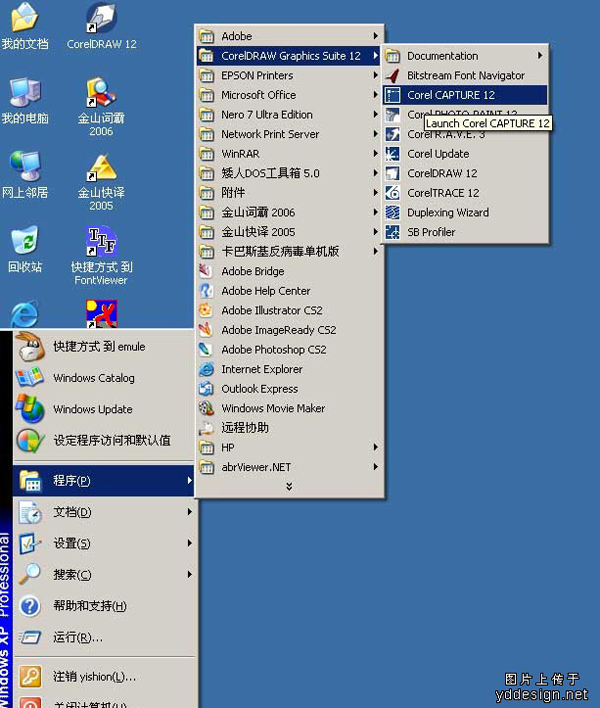Launch 快捷方式 到 emule shortcut
Image resolution: width=600 pixels, height=708 pixels.
105,346
